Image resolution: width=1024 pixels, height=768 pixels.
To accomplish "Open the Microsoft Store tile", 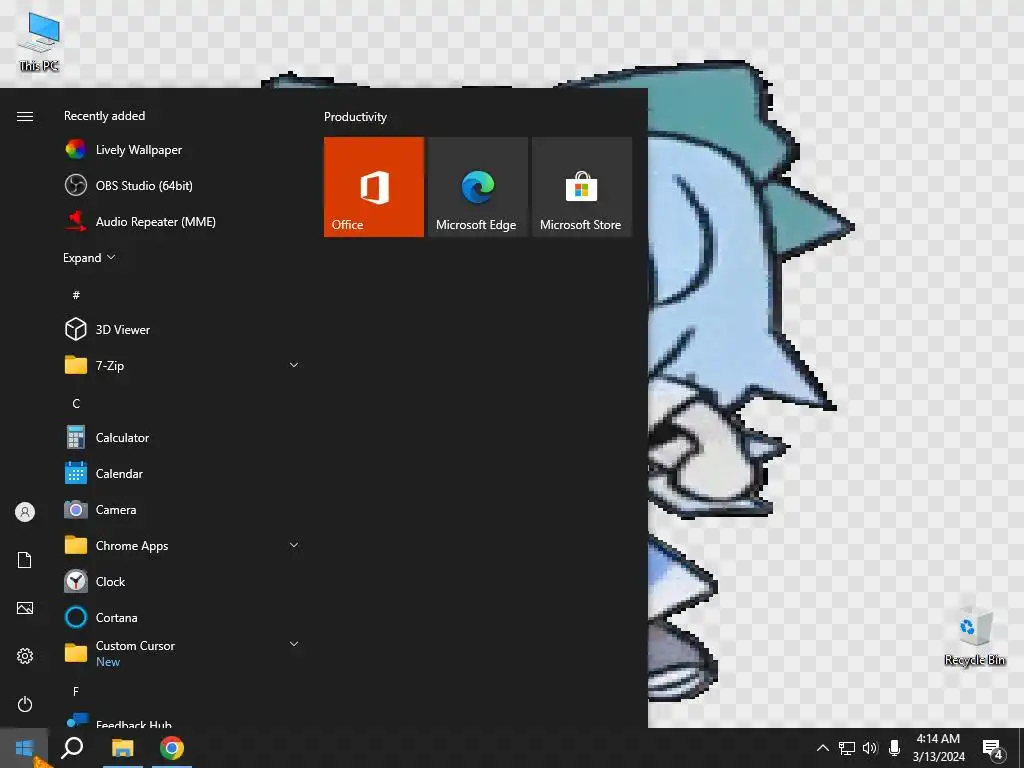I will click(x=582, y=187).
